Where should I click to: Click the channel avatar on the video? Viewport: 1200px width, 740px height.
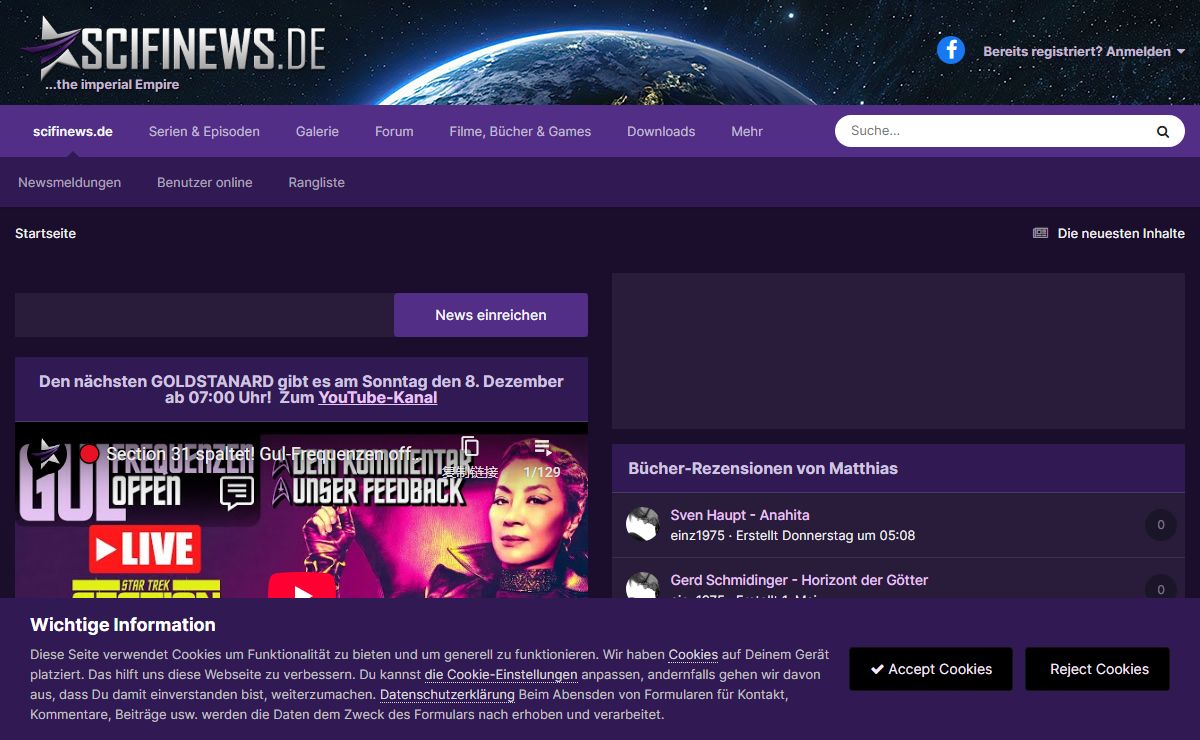coord(46,454)
